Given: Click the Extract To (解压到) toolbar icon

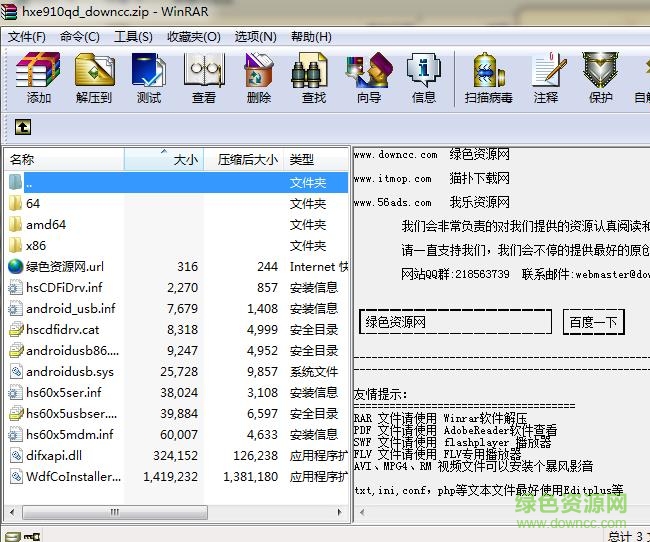Looking at the screenshot, I should (x=94, y=70).
